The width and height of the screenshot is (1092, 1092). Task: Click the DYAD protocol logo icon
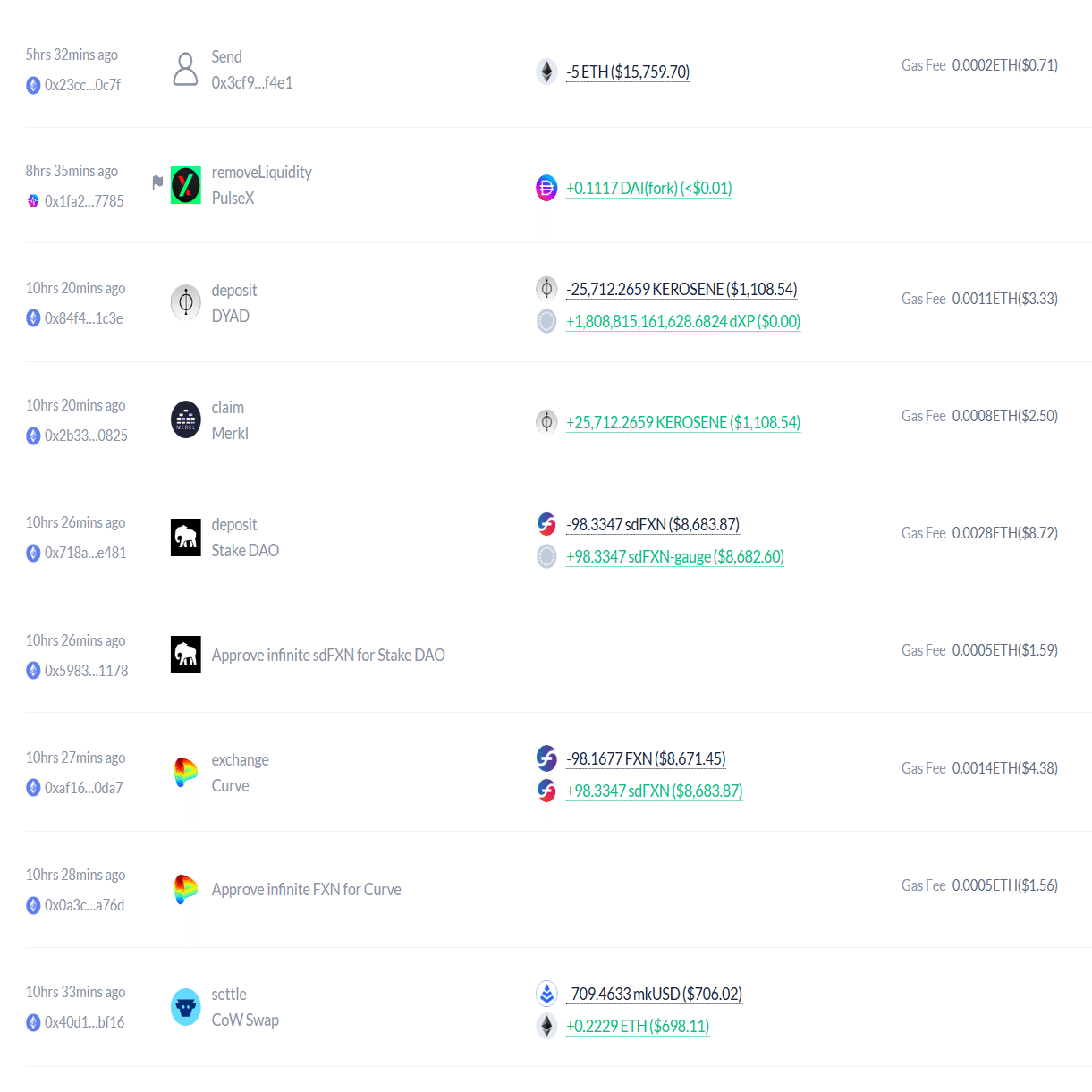click(186, 302)
